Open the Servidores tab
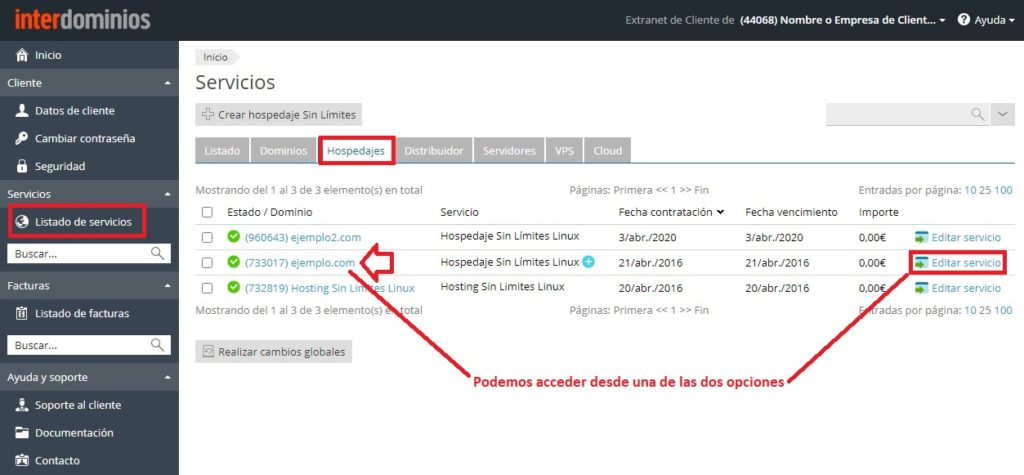Screen dimensions: 1024x475 pos(509,150)
